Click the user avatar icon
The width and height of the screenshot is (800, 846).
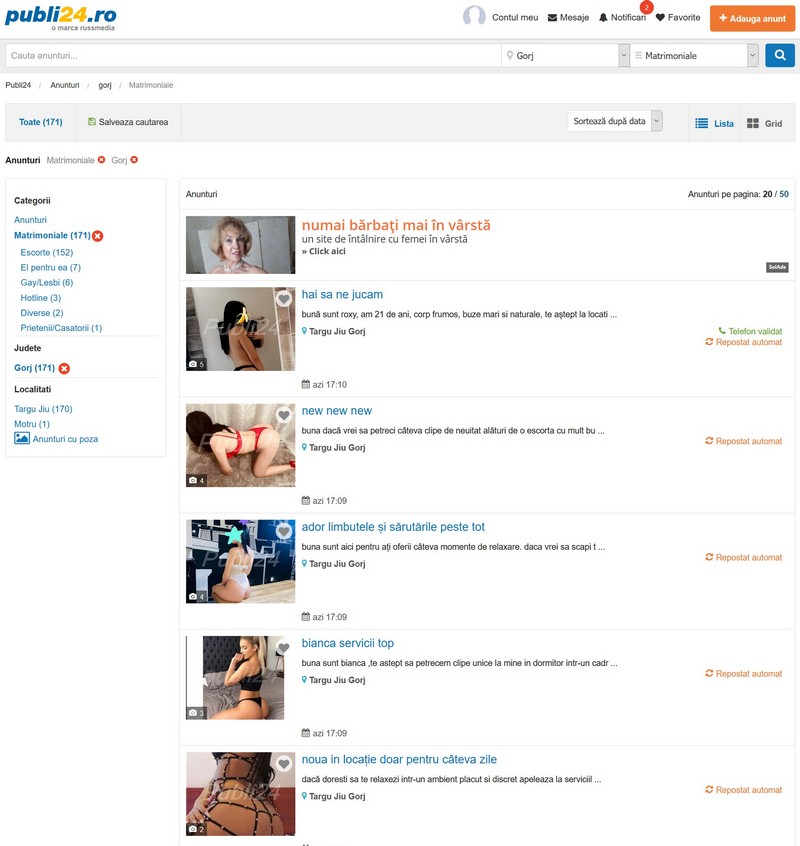coord(474,17)
